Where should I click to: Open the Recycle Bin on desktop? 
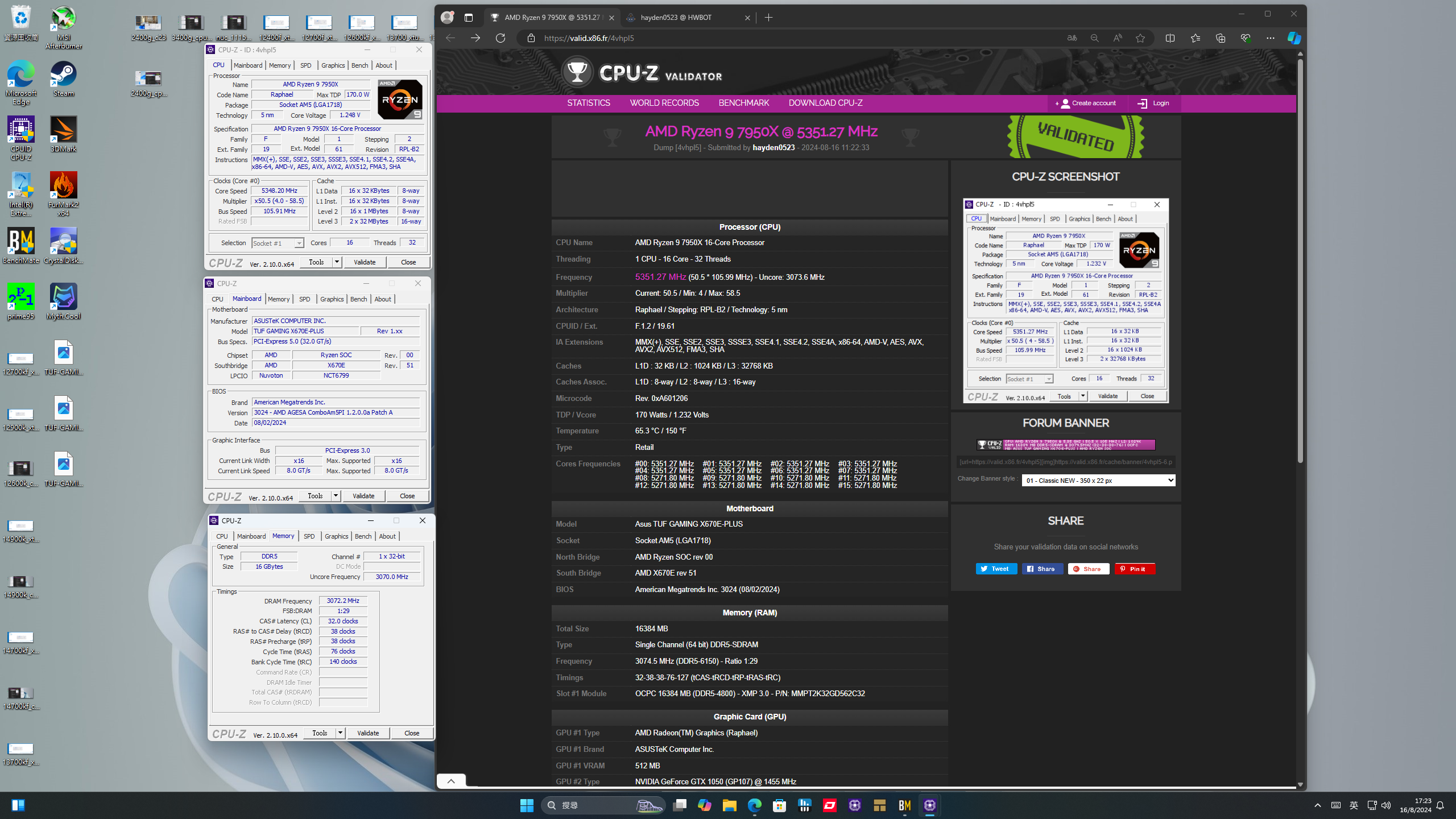coord(21,23)
